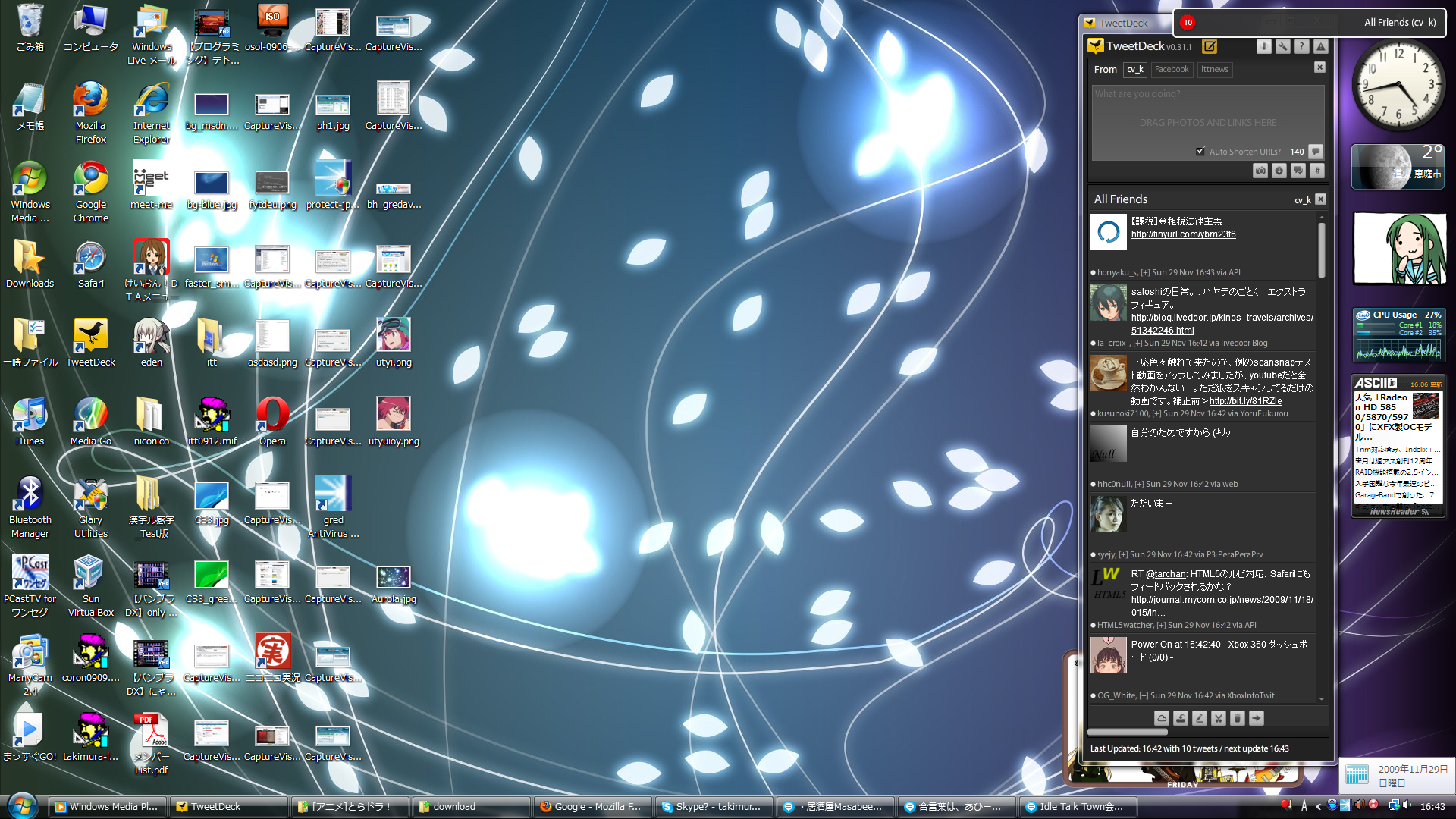The height and width of the screenshot is (819, 1456).
Task: Open iTunes desktop icon
Action: tap(30, 422)
